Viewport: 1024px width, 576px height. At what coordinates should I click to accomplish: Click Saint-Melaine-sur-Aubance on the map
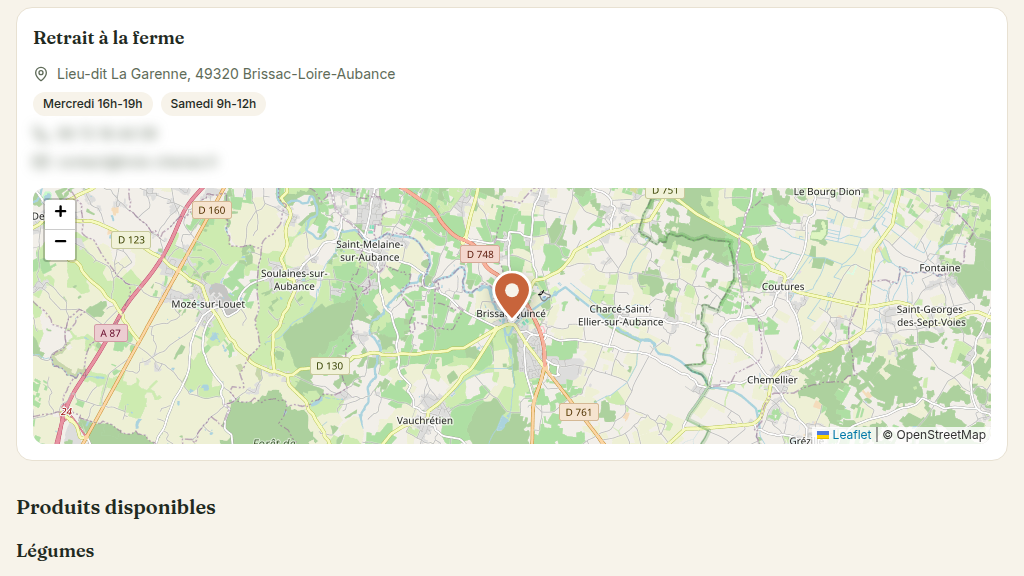(370, 251)
